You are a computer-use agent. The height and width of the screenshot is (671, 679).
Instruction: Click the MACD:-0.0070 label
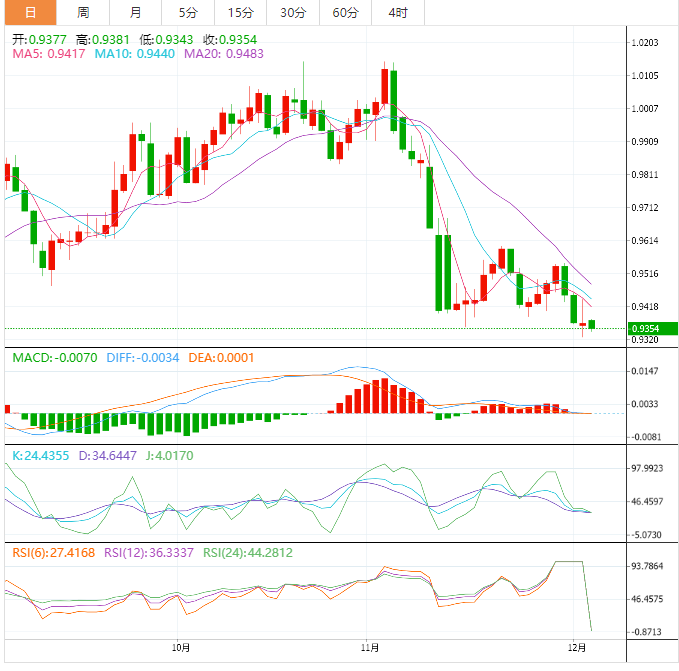coord(55,358)
